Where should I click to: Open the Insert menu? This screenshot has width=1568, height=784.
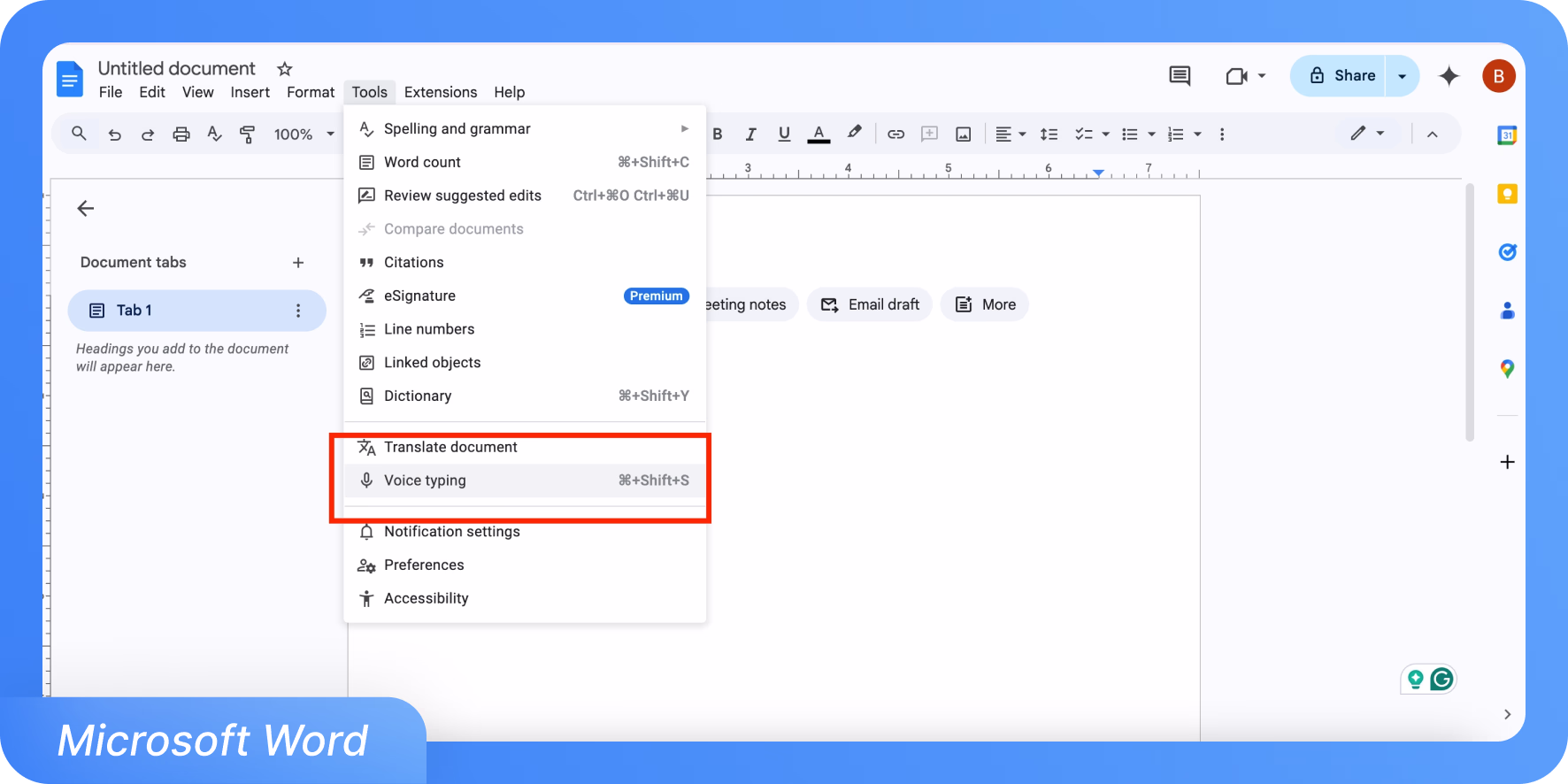point(250,92)
